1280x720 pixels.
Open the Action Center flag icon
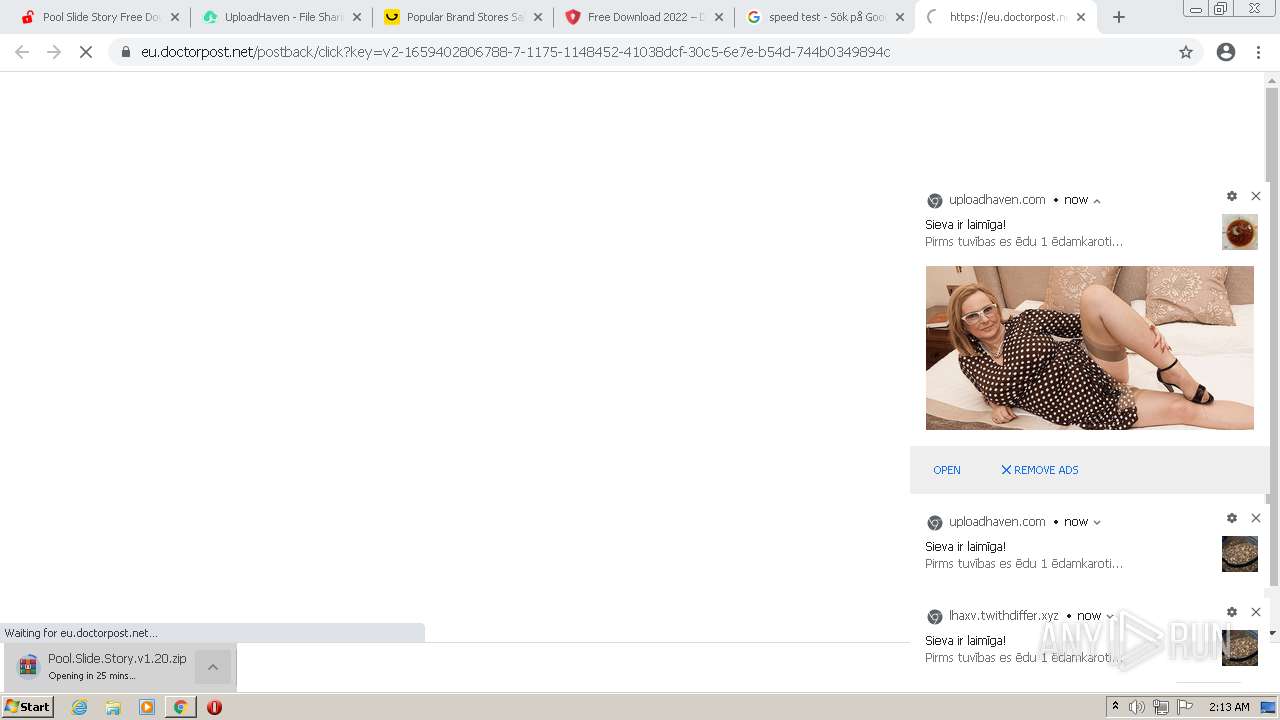click(x=1185, y=707)
